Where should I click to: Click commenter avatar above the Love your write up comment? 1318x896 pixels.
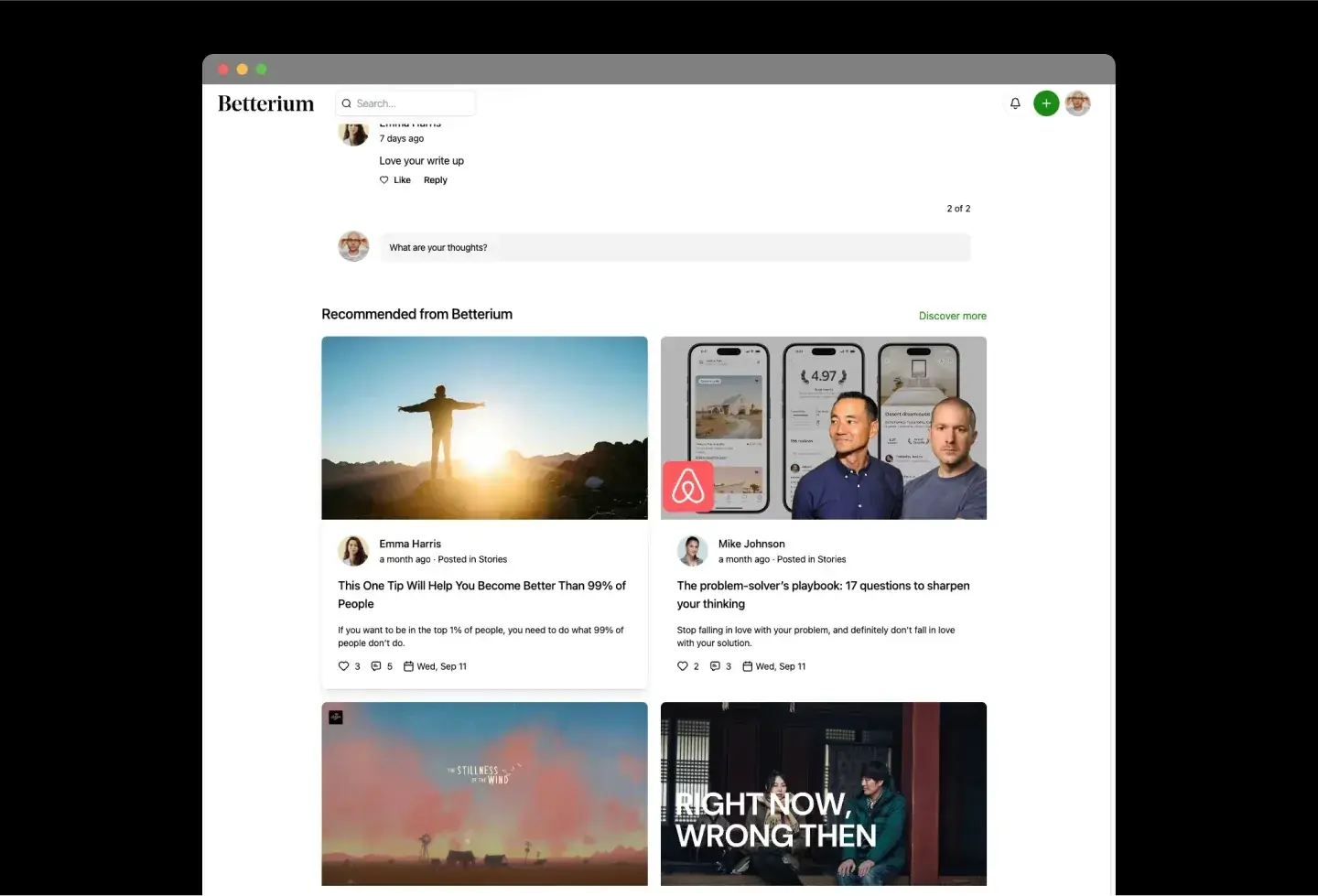pyautogui.click(x=353, y=134)
